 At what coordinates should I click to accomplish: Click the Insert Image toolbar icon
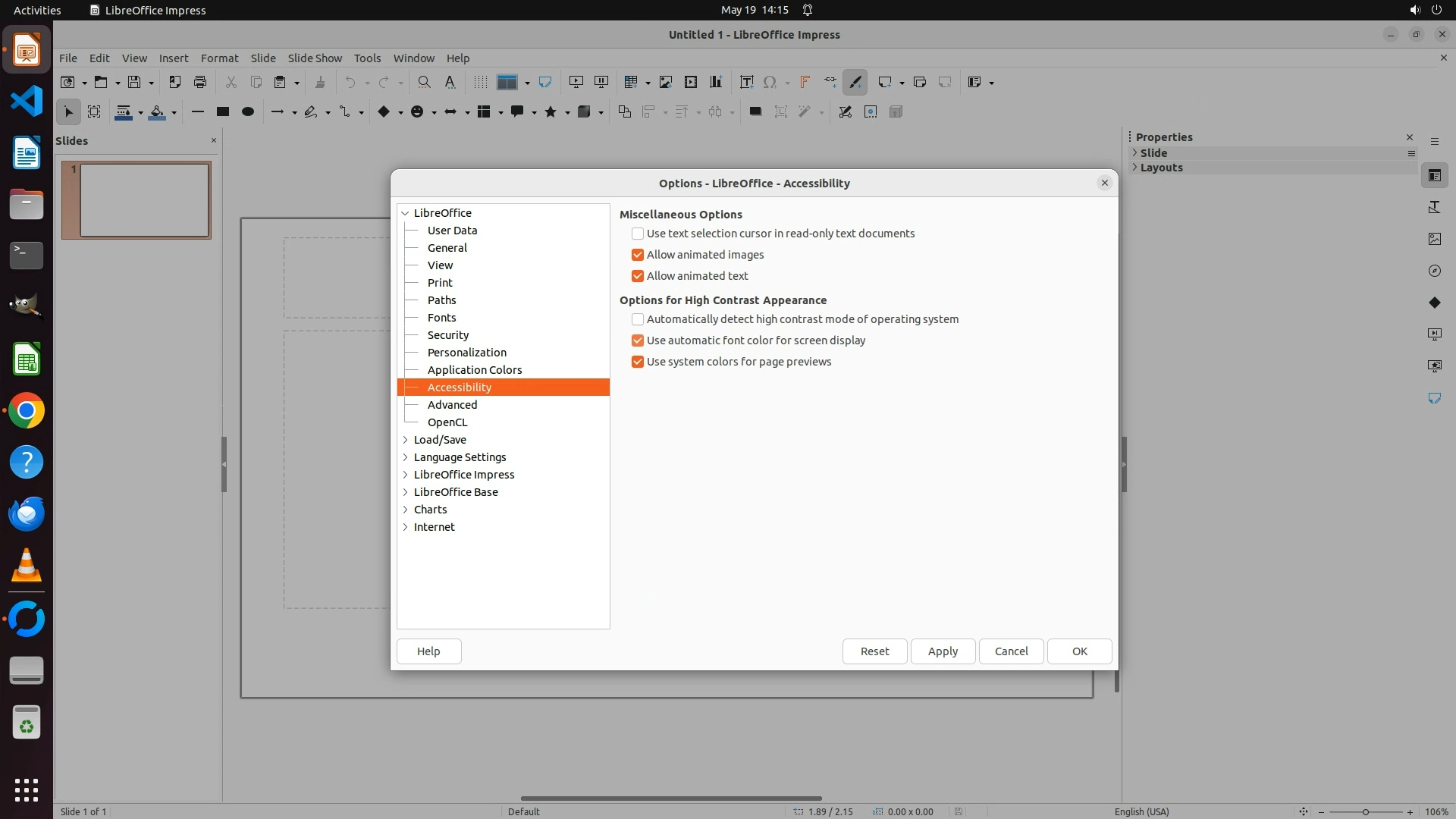pos(666,82)
